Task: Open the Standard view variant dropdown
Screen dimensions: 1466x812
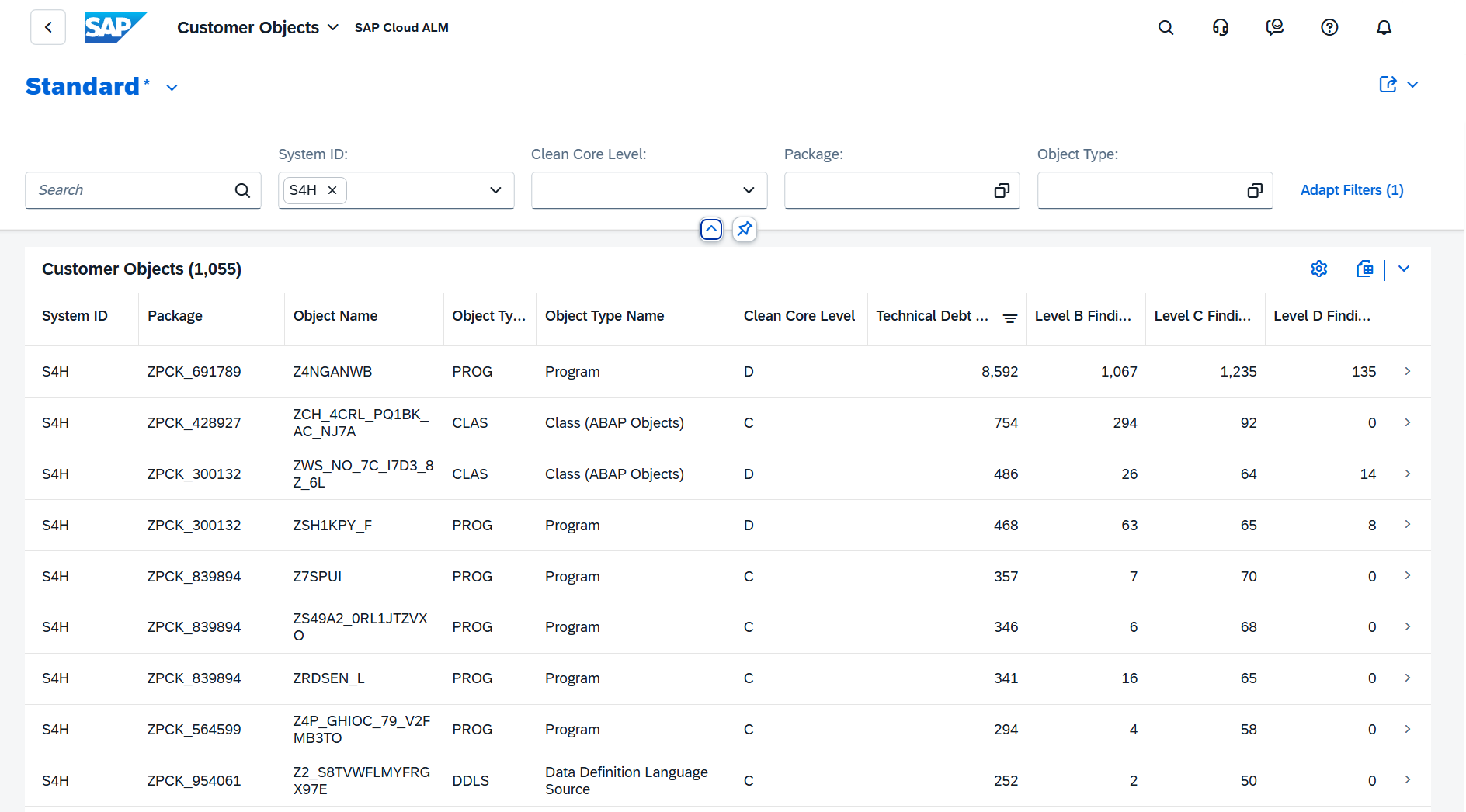Action: [172, 88]
